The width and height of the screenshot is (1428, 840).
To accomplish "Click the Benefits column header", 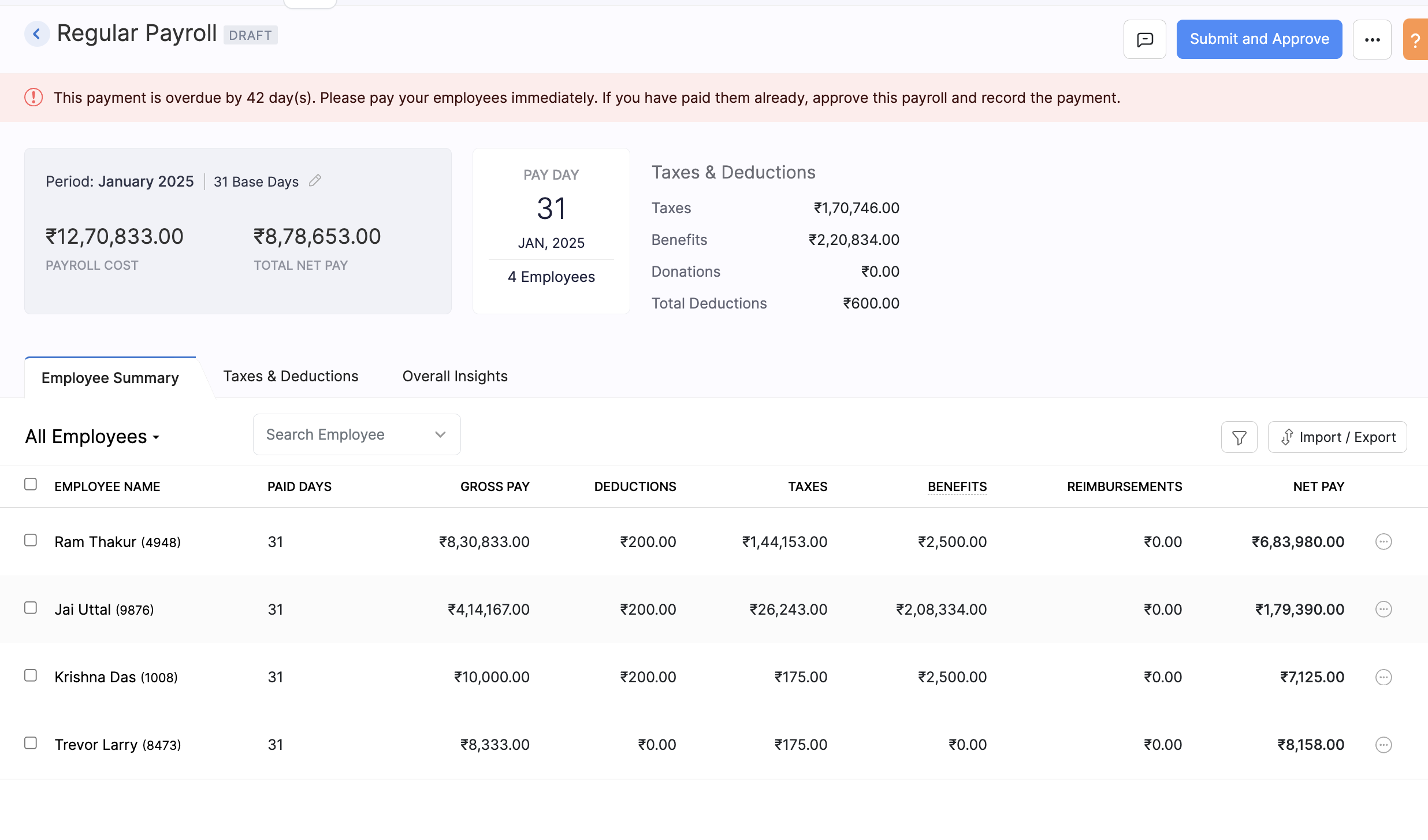I will [957, 486].
